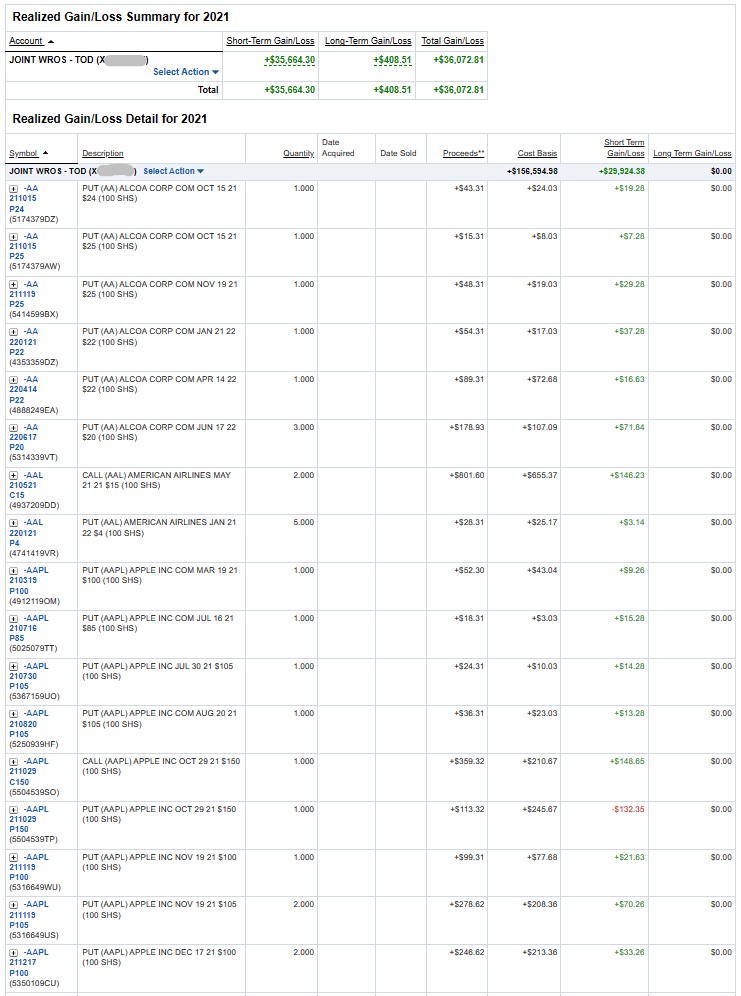This screenshot has width=741, height=996.
Task: Sort summary by Long-Term Gain/Loss header
Action: tap(368, 41)
